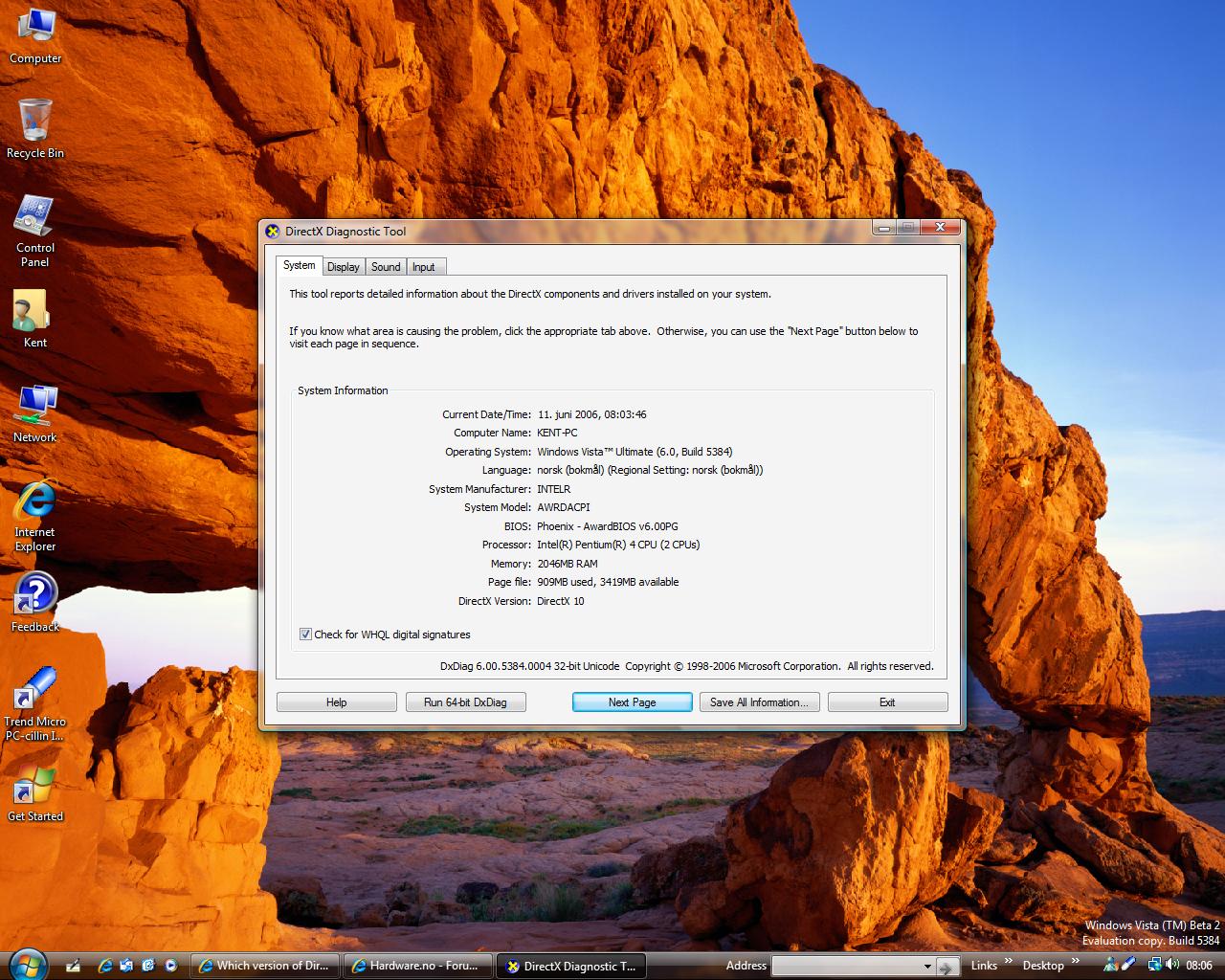
Task: Open the Recycle Bin icon
Action: 35,129
